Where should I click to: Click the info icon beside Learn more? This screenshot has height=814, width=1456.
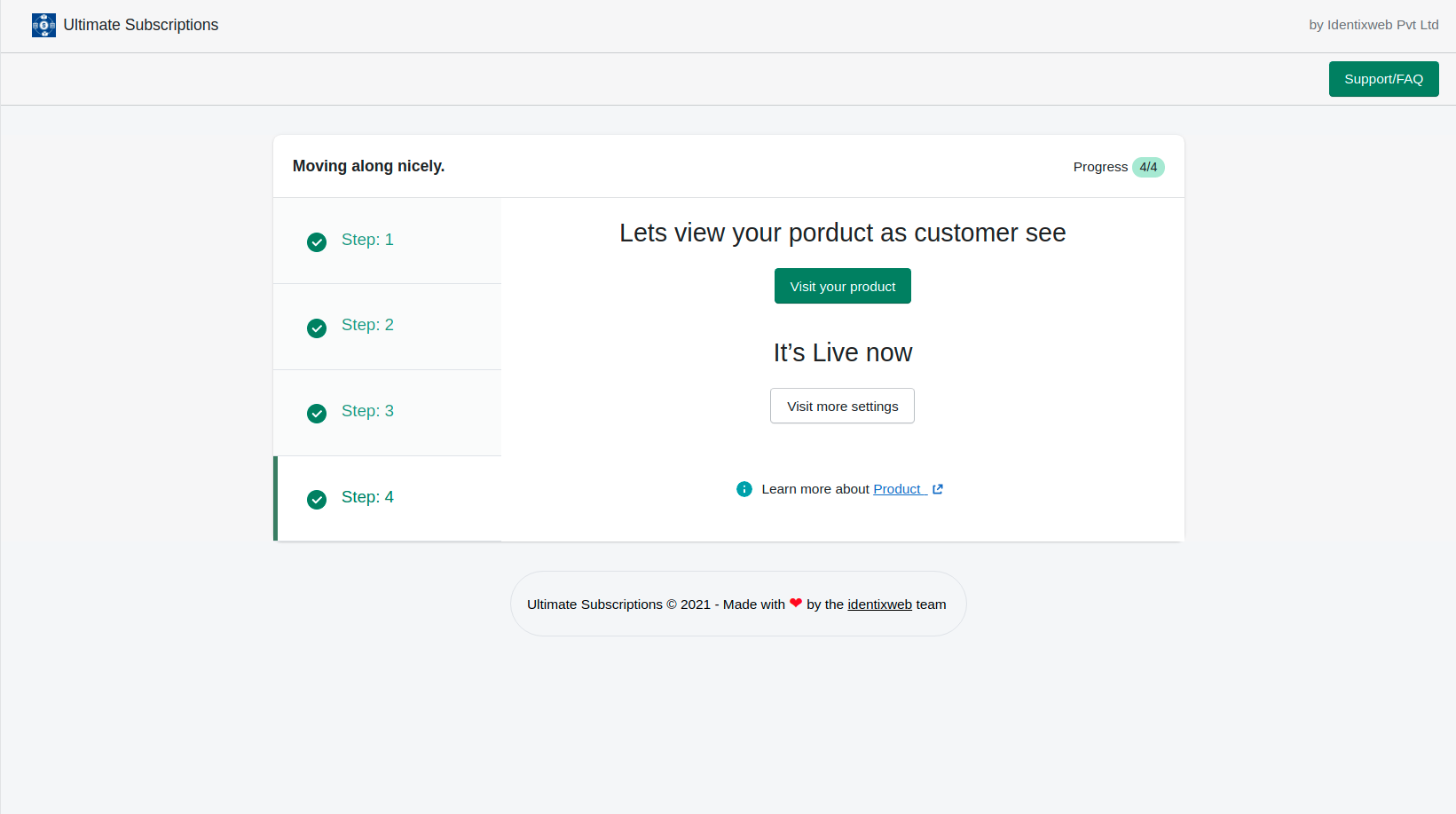(x=744, y=489)
